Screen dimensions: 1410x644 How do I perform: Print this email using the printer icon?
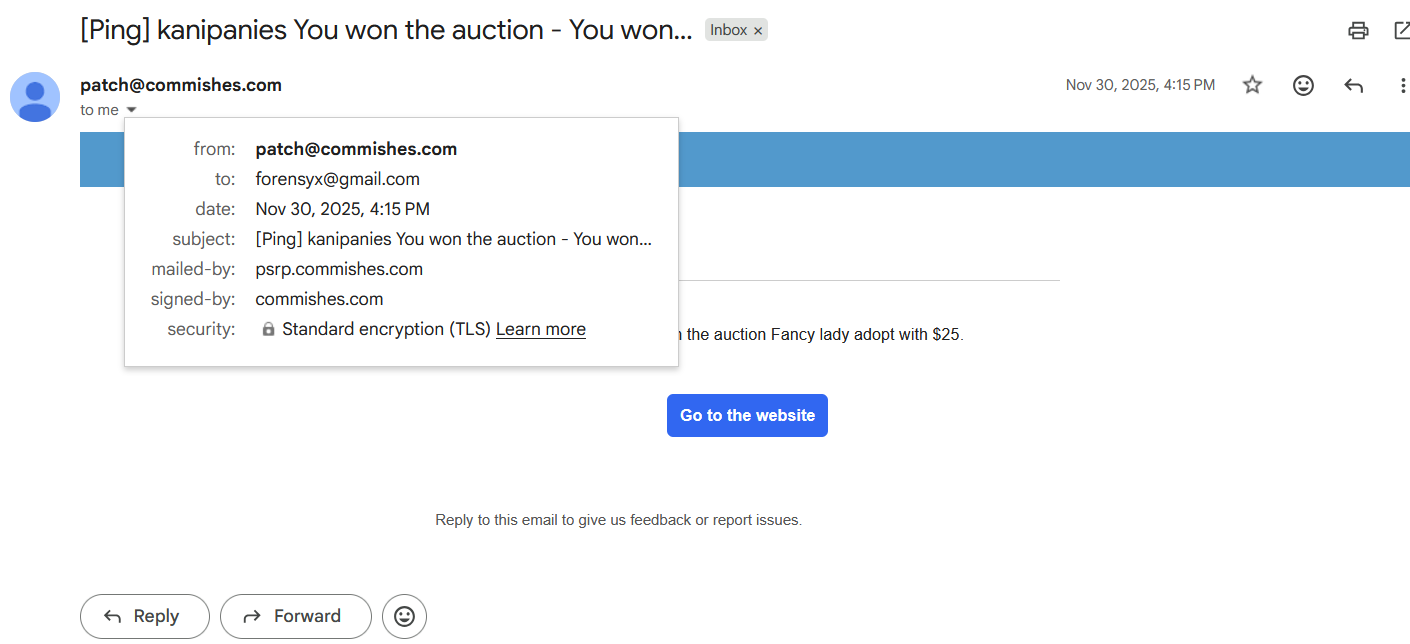click(x=1358, y=31)
